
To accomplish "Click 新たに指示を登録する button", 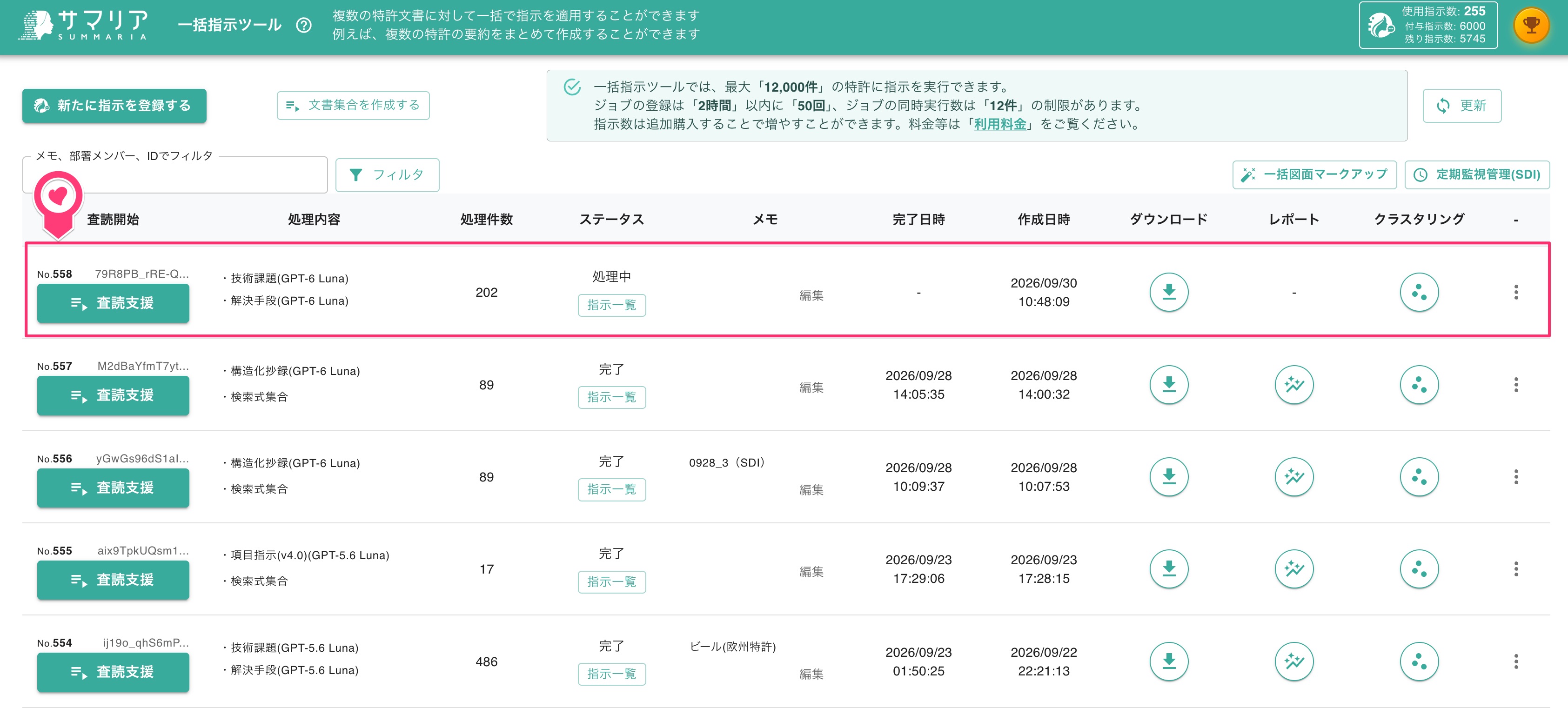I will (114, 106).
